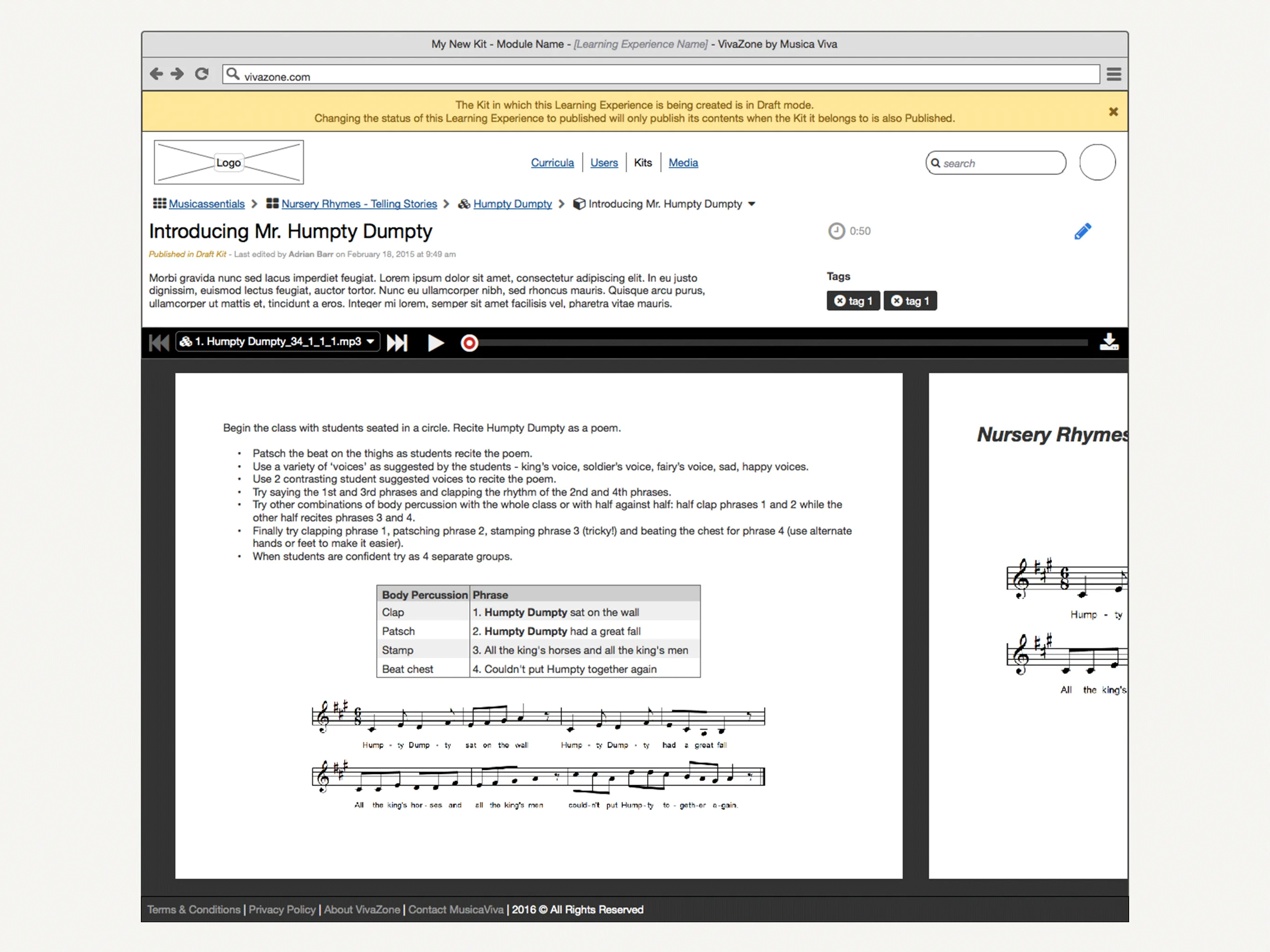Remove the second tag 1 chip

coord(896,301)
